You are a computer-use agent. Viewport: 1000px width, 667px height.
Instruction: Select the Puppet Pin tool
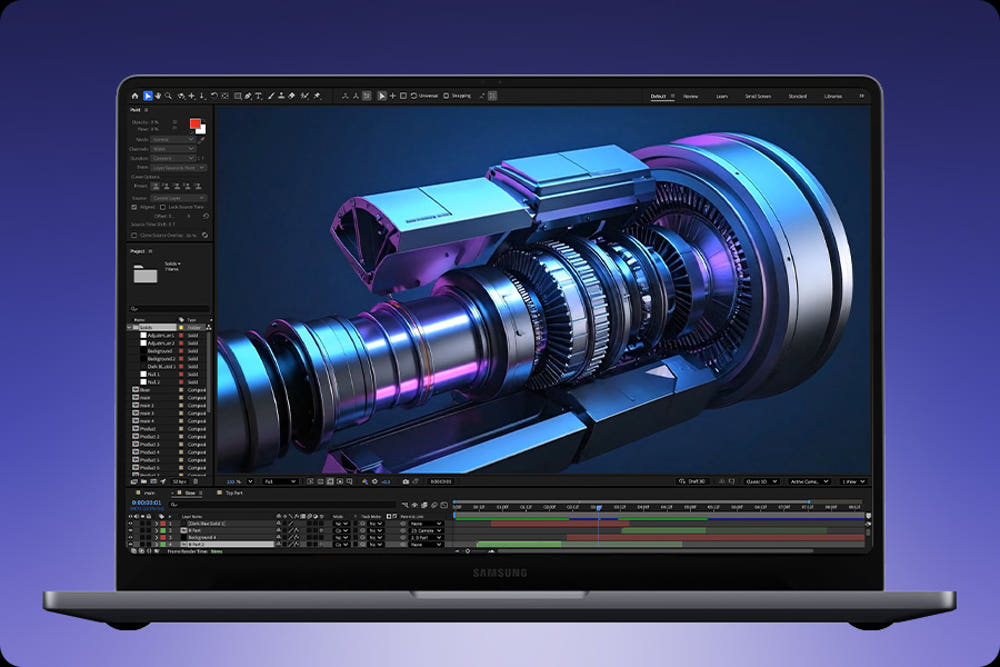317,96
